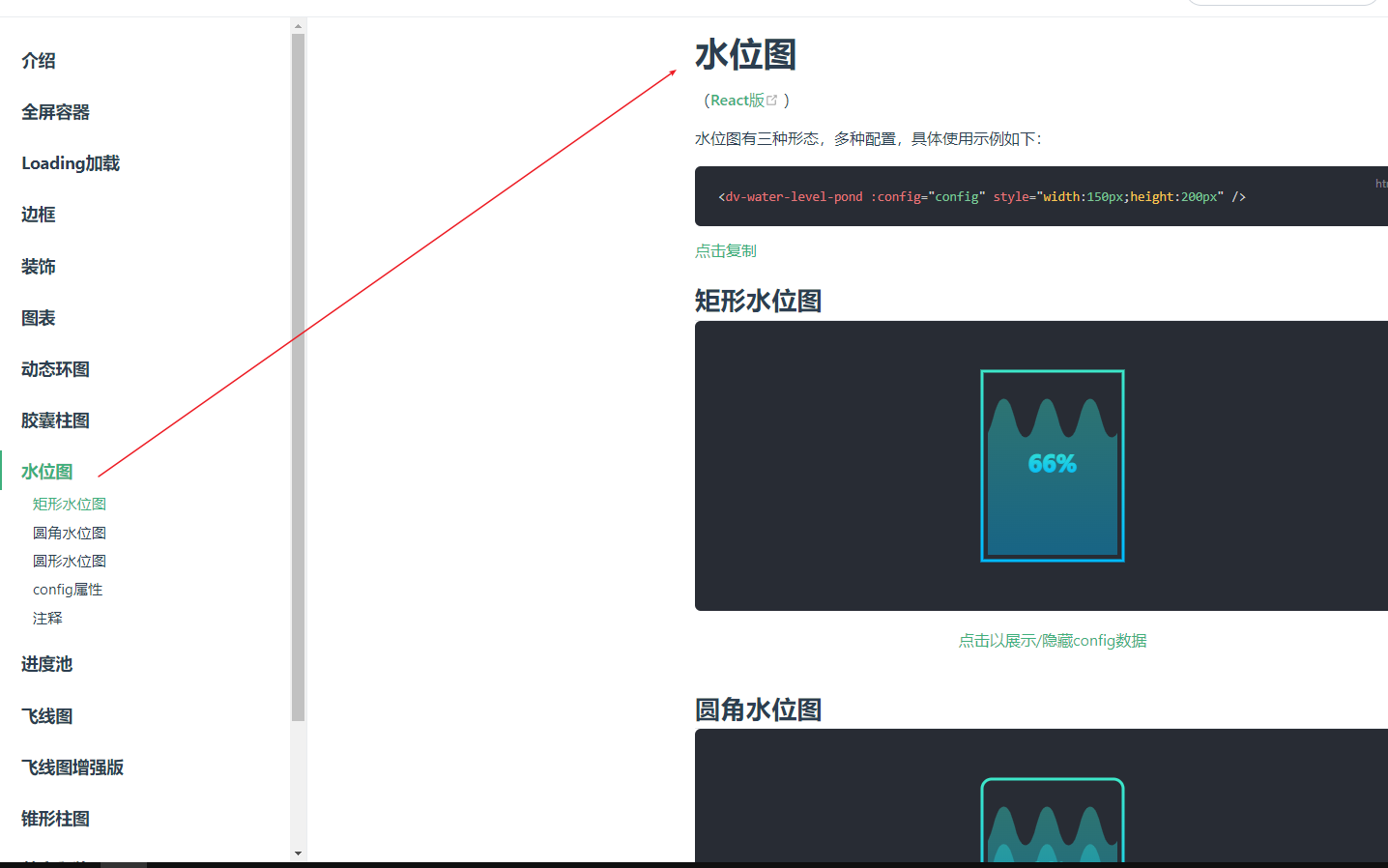Open the 锥形柱图 sidebar section

tap(56, 819)
